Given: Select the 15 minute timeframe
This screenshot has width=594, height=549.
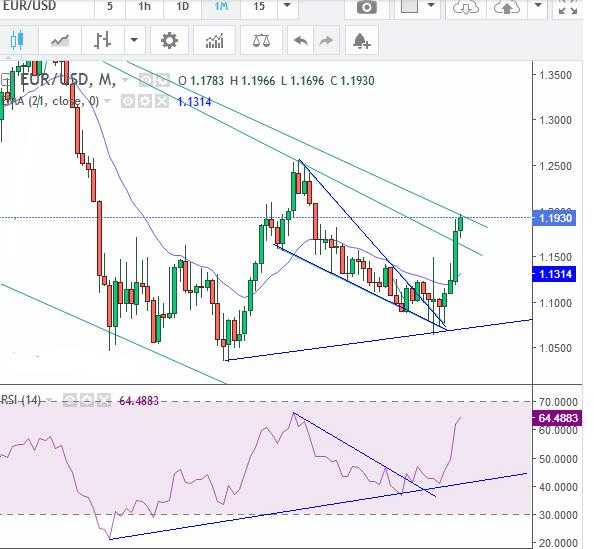Looking at the screenshot, I should [x=259, y=6].
